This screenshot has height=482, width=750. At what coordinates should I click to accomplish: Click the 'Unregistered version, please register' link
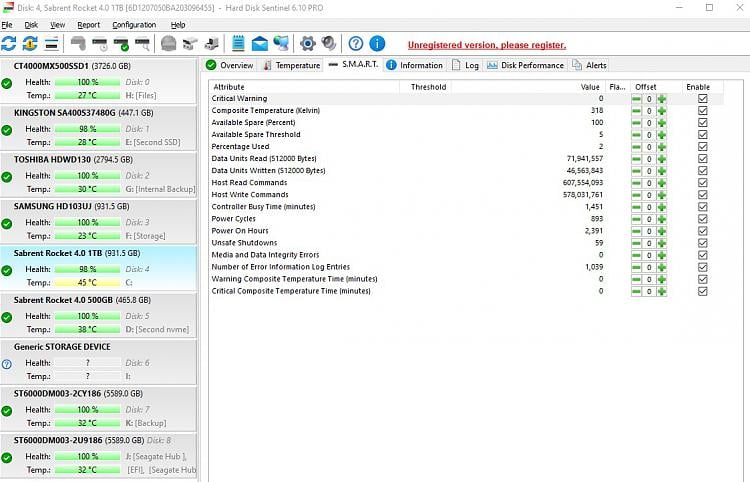[486, 45]
